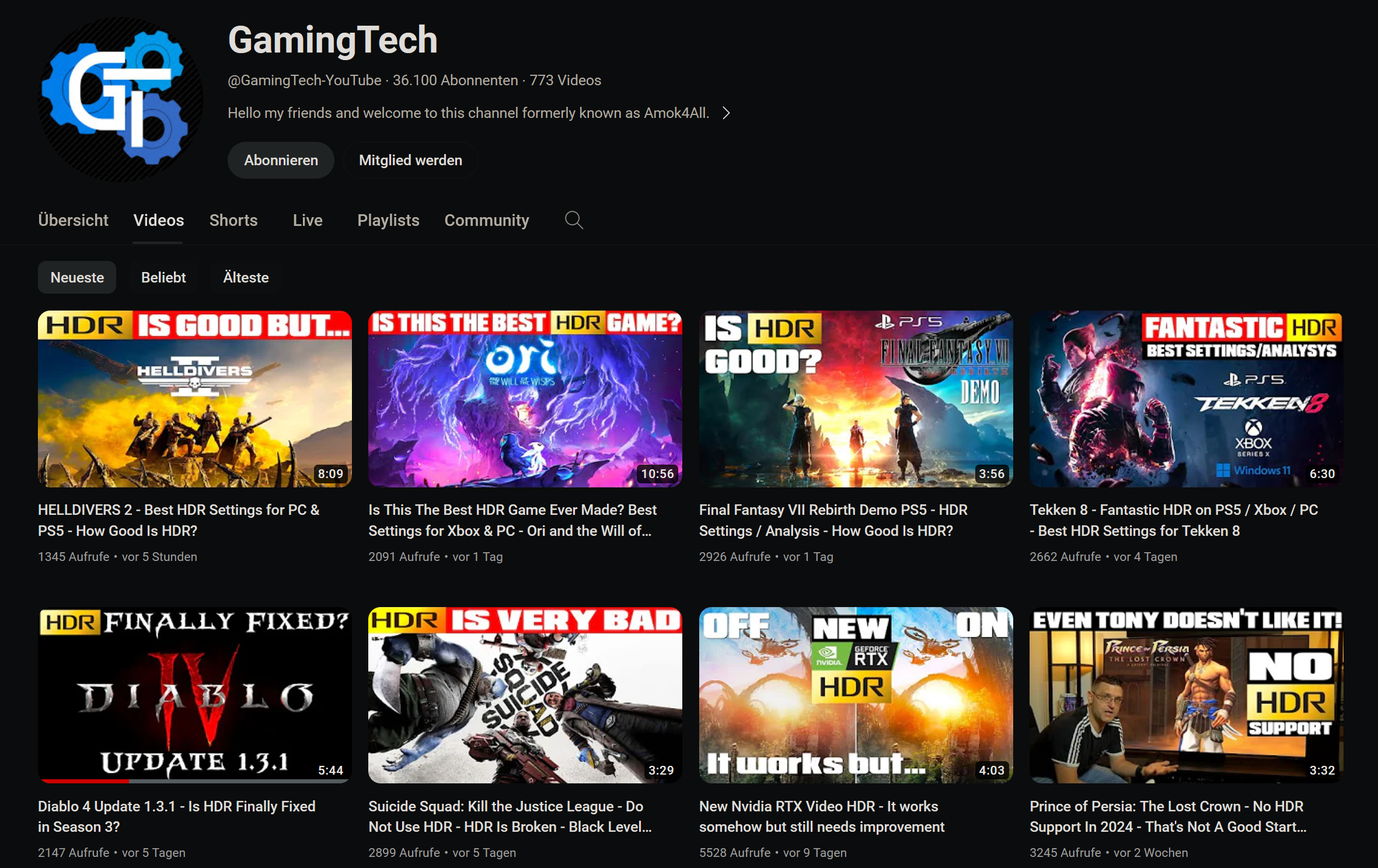Open the Final Fantasy VII Rebirth thumbnail
The width and height of the screenshot is (1378, 868).
pos(856,399)
